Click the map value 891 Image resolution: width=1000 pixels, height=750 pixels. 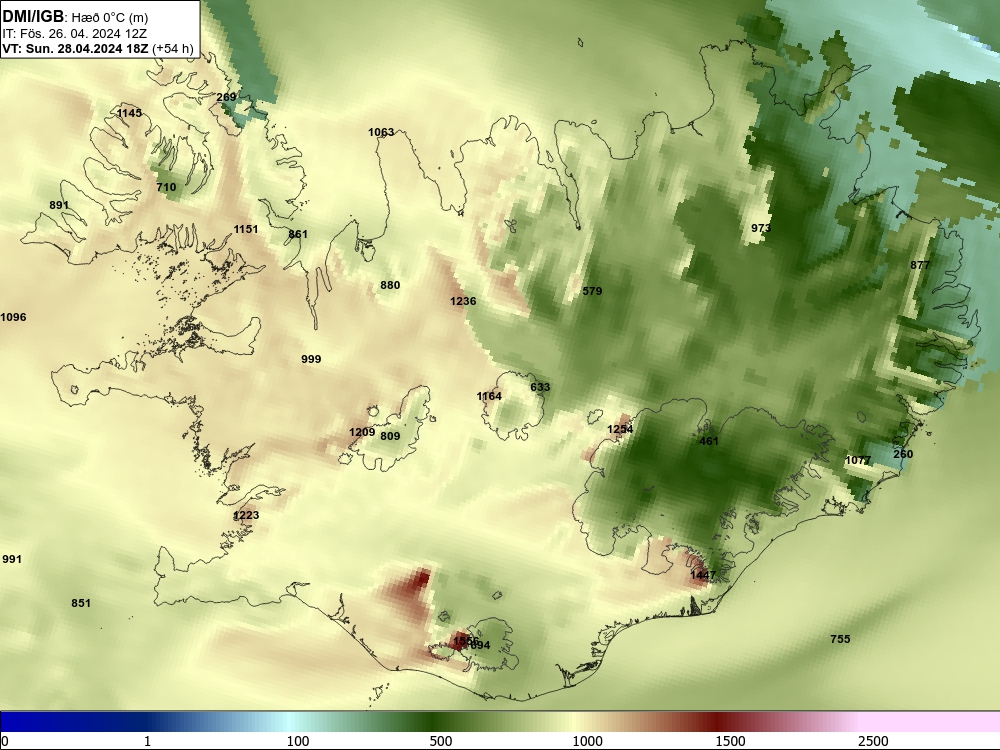point(59,205)
